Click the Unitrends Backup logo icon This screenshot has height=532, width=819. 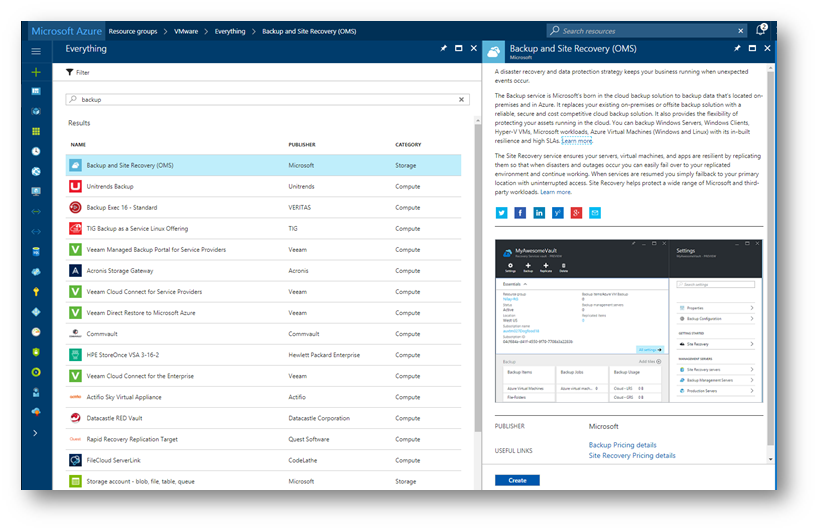(x=75, y=186)
